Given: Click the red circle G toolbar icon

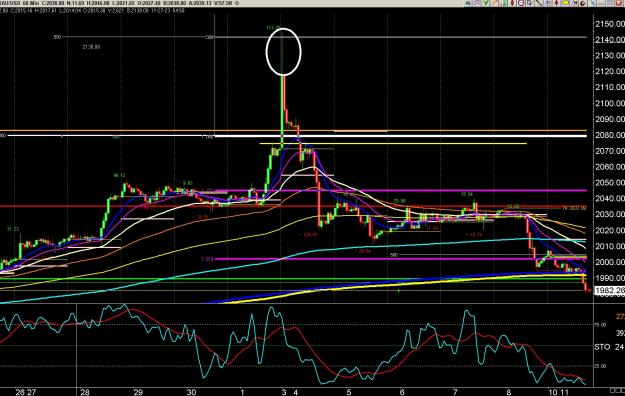Looking at the screenshot, I should (521, 3).
